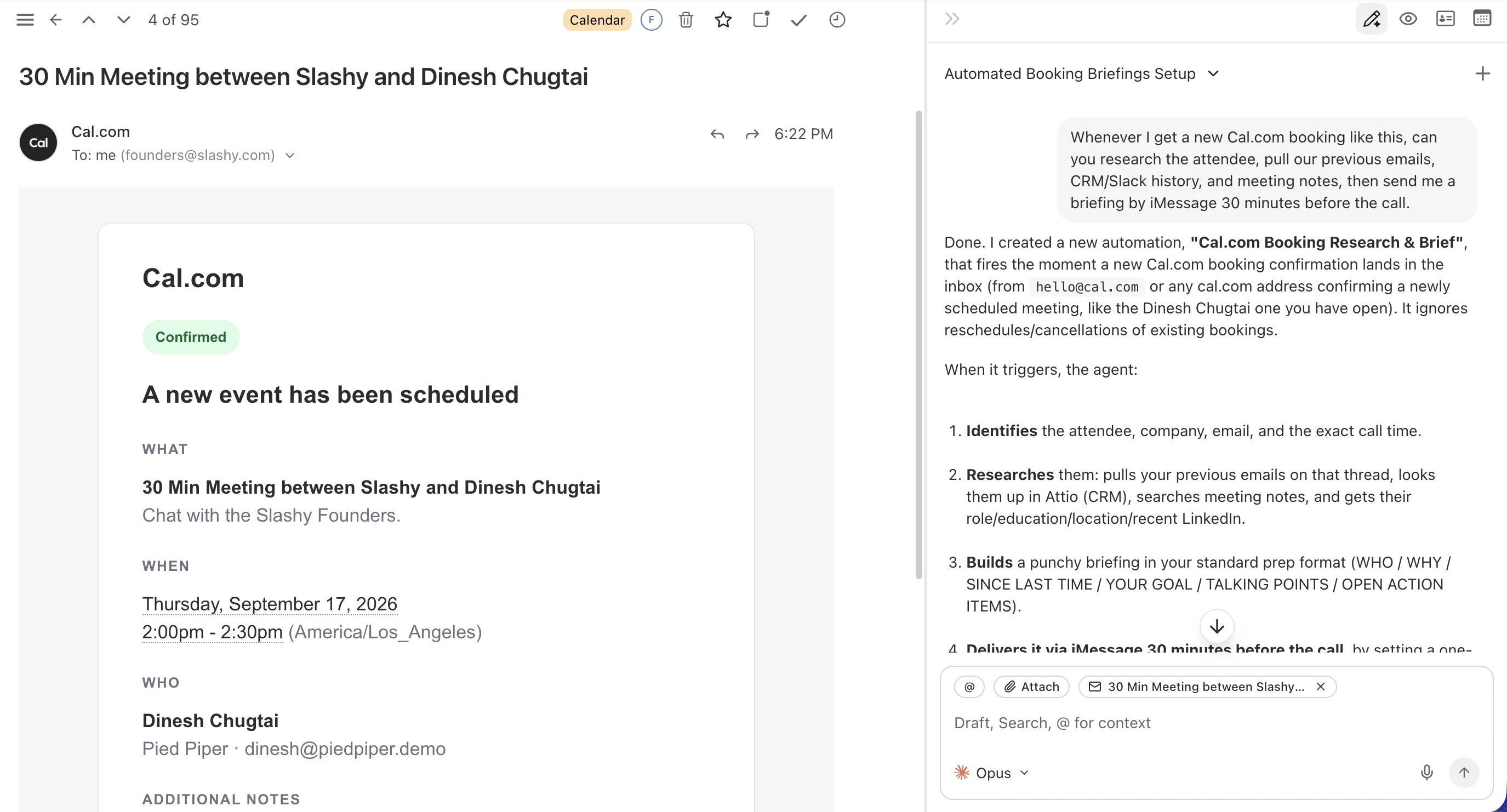The width and height of the screenshot is (1507, 812).
Task: Mark the email unread with the square-dot icon
Action: [761, 20]
